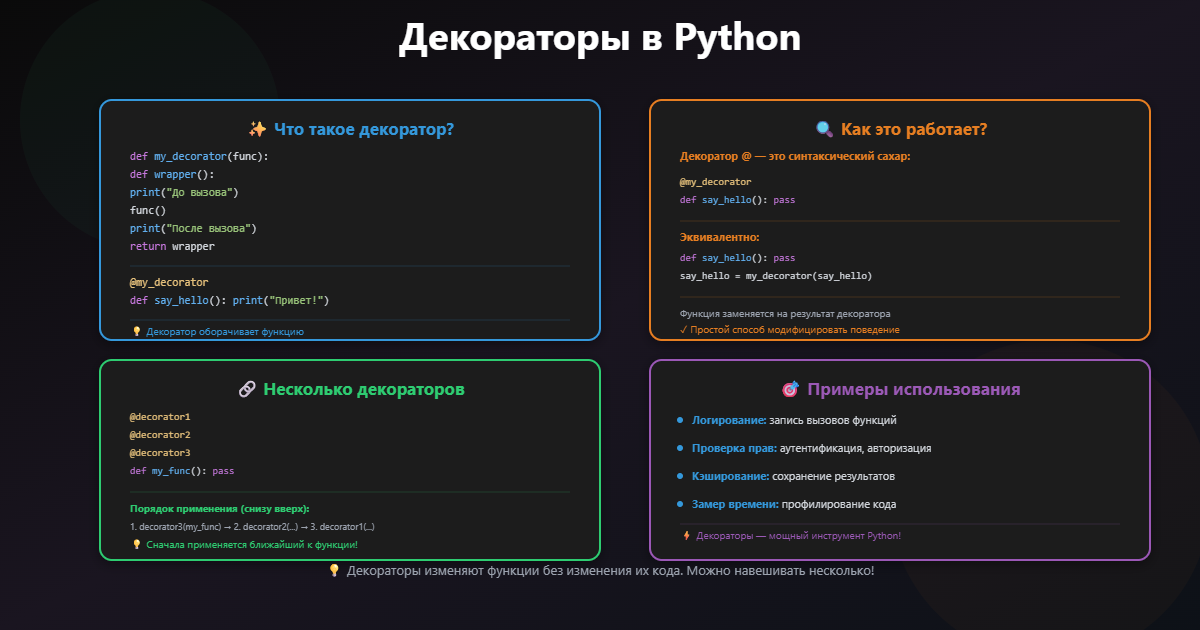Image resolution: width=1200 pixels, height=630 pixels.
Task: Click the code line print("После вызова")
Action: [193, 228]
